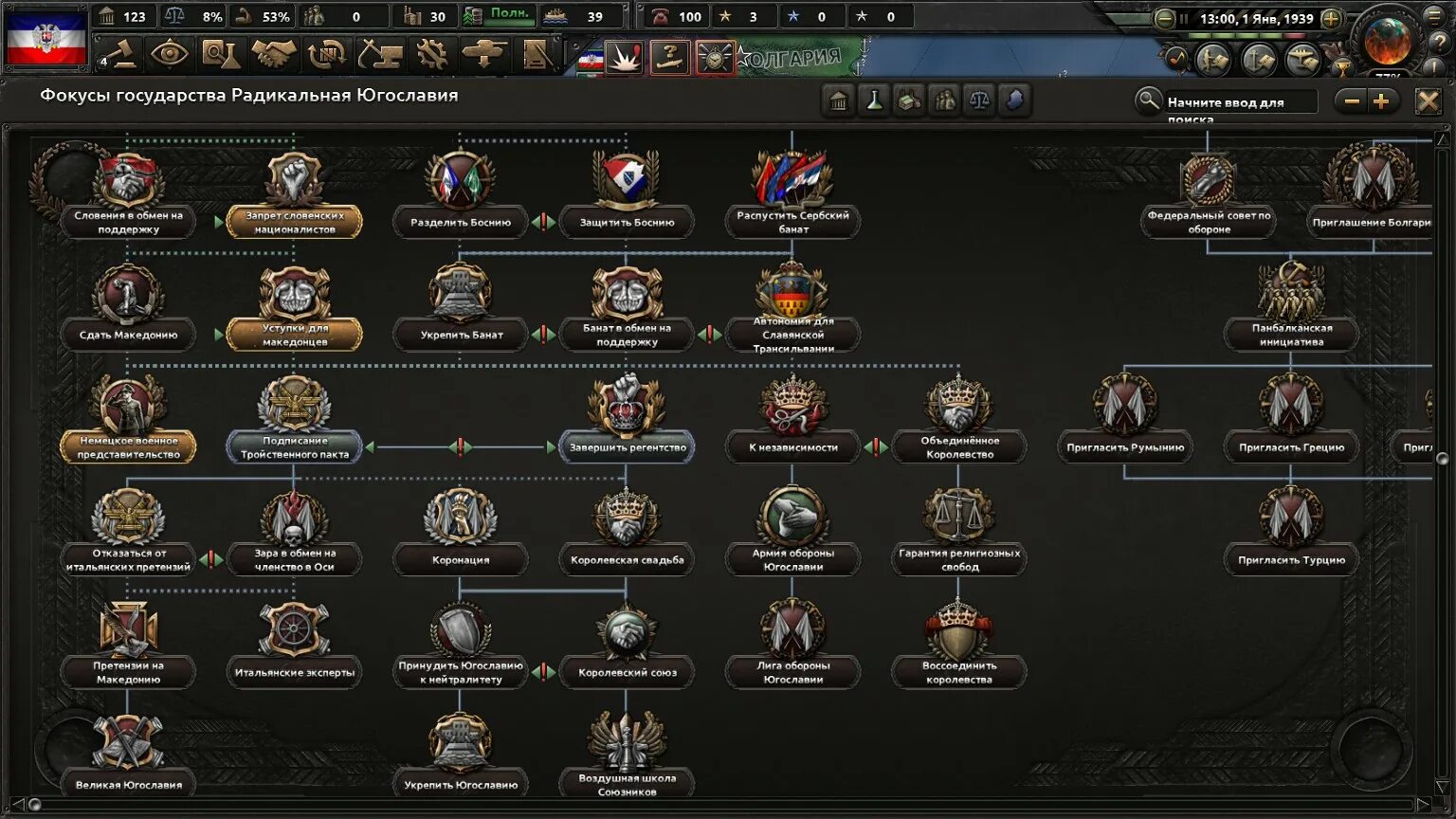Select focus Словения в обмен на поддержку
The height and width of the screenshot is (819, 1456).
[x=128, y=223]
